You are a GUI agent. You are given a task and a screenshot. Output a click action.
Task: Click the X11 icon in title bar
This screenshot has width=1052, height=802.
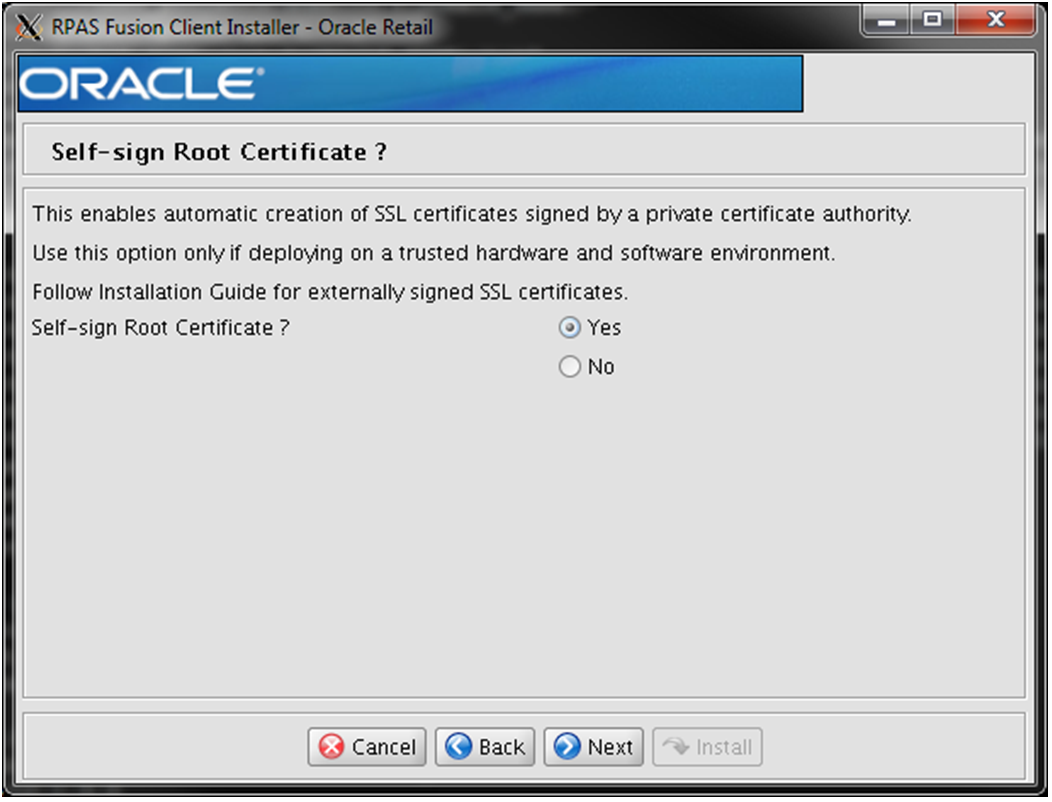[28, 28]
